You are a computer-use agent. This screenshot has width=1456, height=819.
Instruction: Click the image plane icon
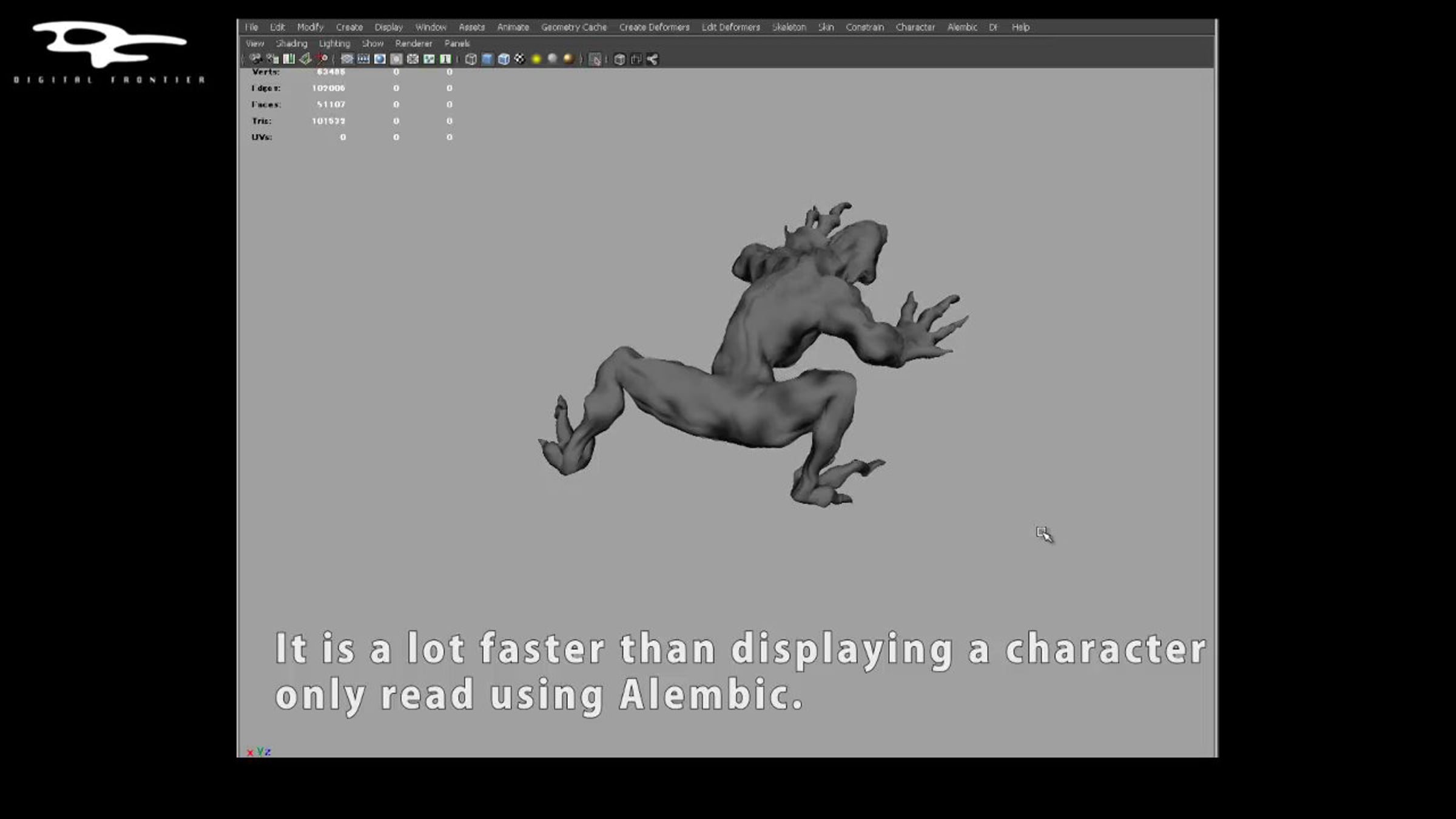305,59
